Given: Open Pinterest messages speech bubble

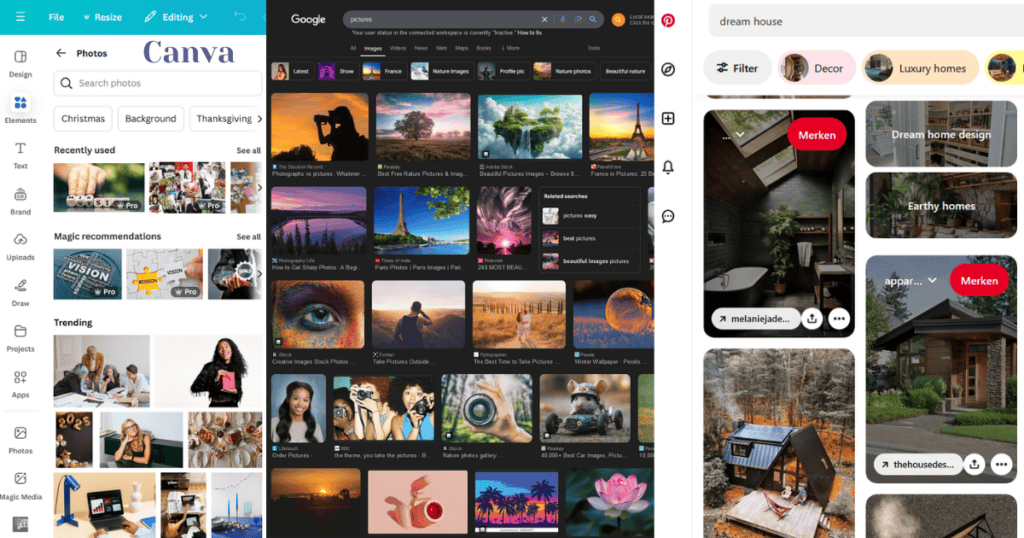Looking at the screenshot, I should pos(668,216).
